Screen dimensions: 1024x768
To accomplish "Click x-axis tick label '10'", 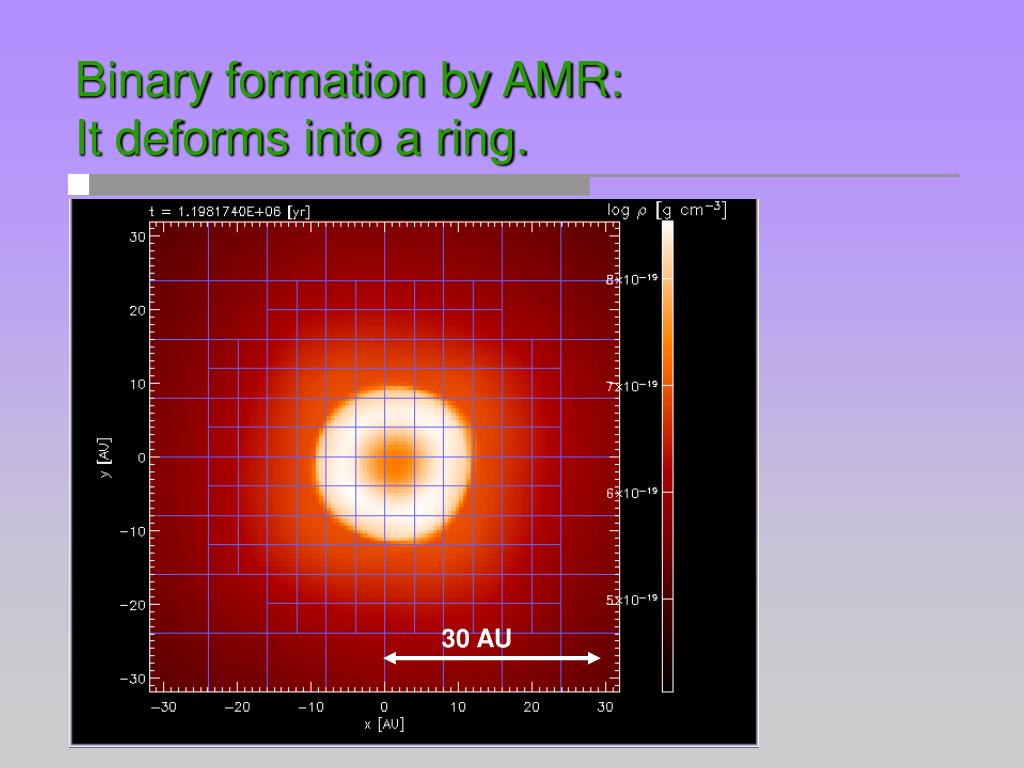I will click(458, 707).
